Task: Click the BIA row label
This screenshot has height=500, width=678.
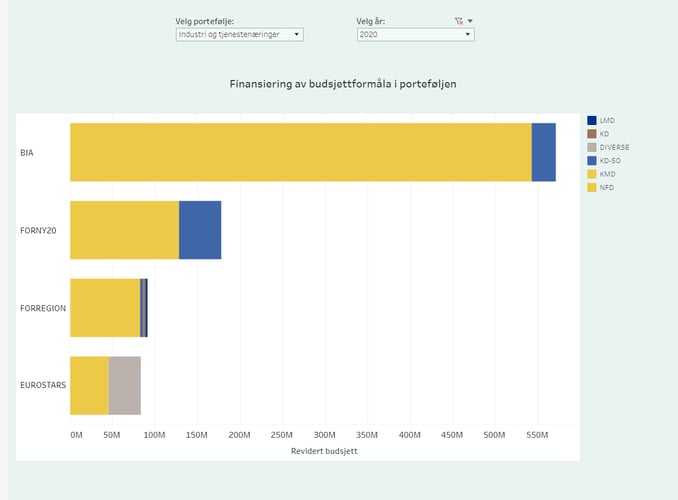Action: click(27, 152)
